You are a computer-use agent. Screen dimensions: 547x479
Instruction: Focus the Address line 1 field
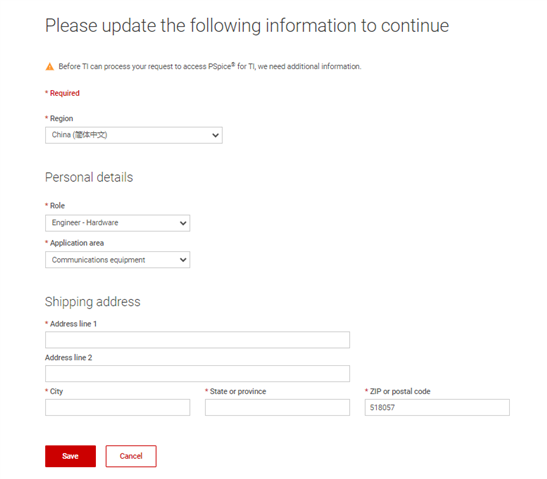coord(197,339)
